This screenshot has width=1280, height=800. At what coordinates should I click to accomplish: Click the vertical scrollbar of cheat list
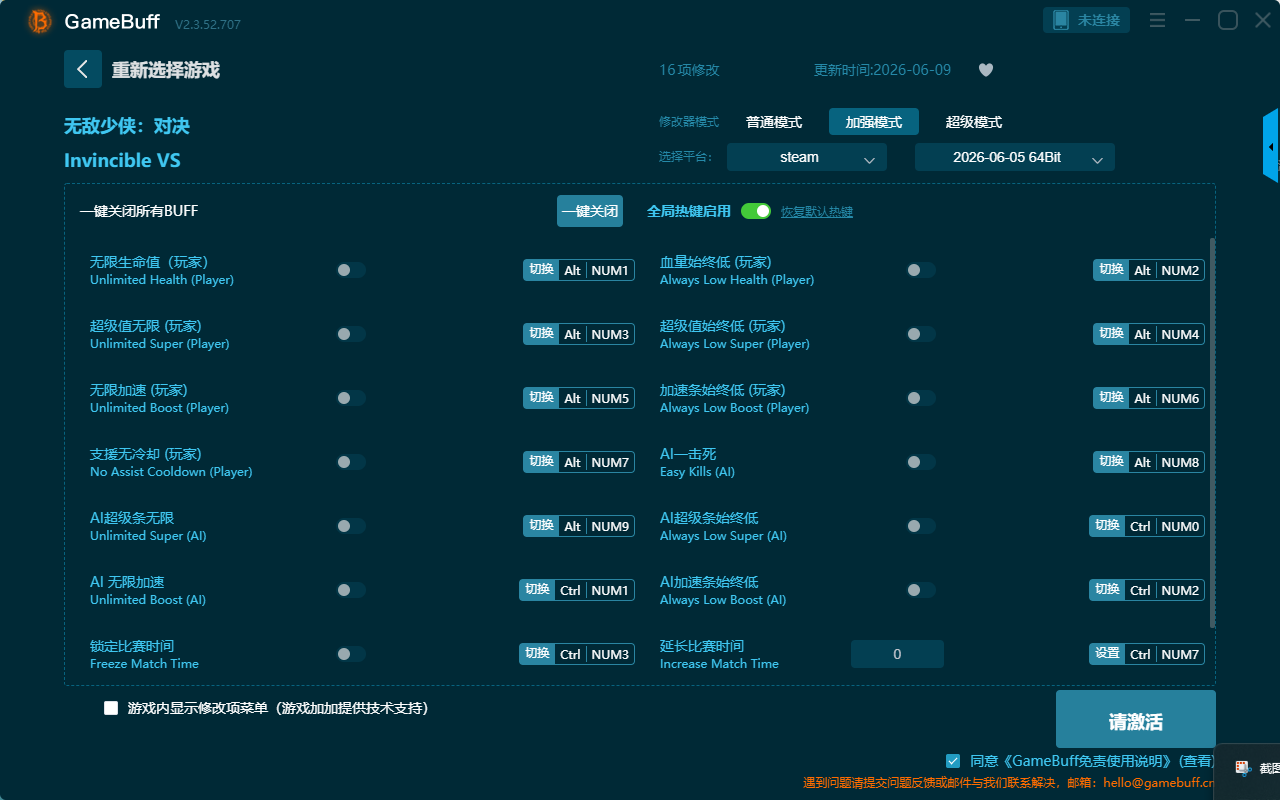tap(1213, 433)
